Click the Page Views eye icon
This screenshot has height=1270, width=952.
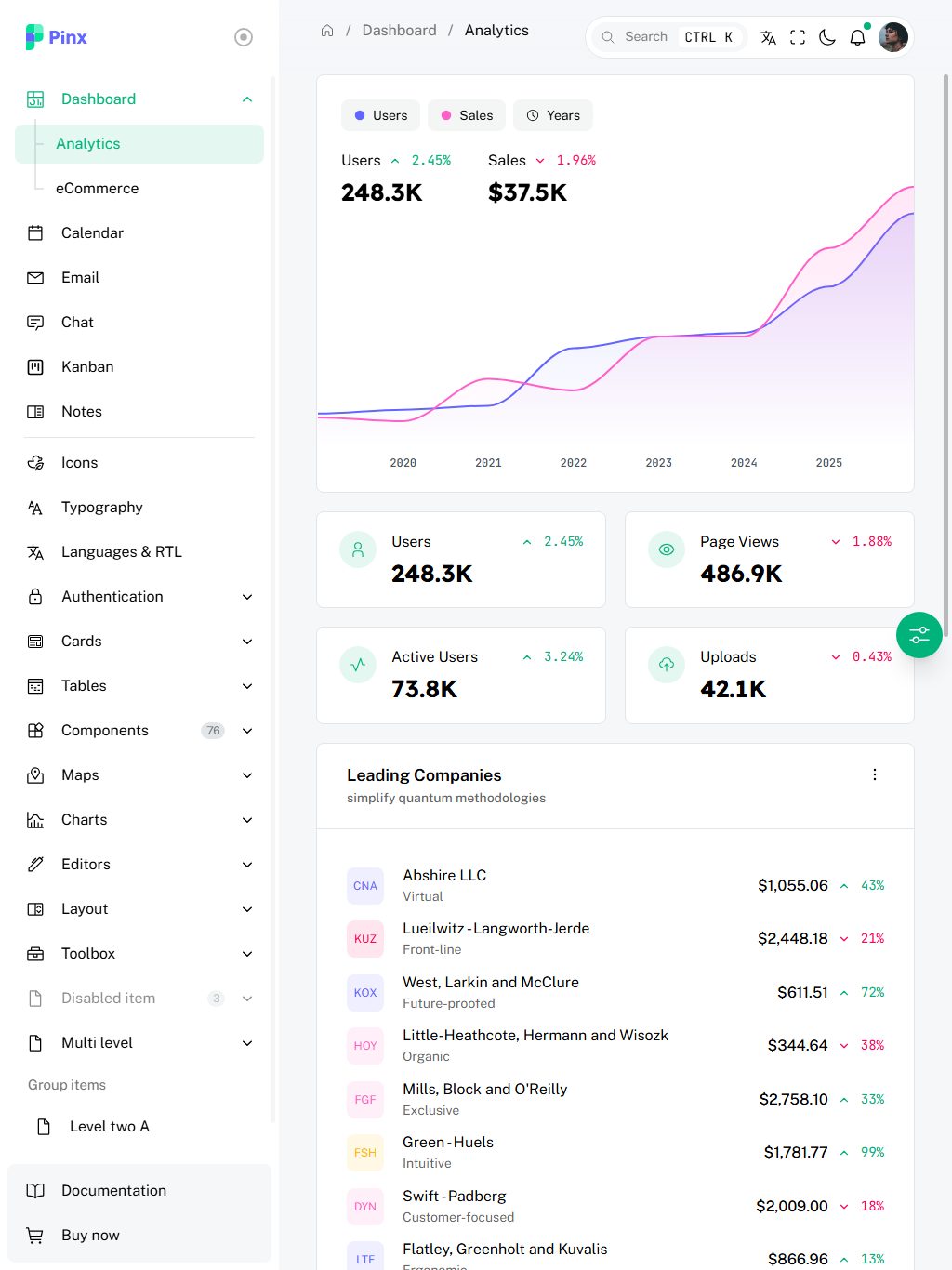[x=667, y=549]
